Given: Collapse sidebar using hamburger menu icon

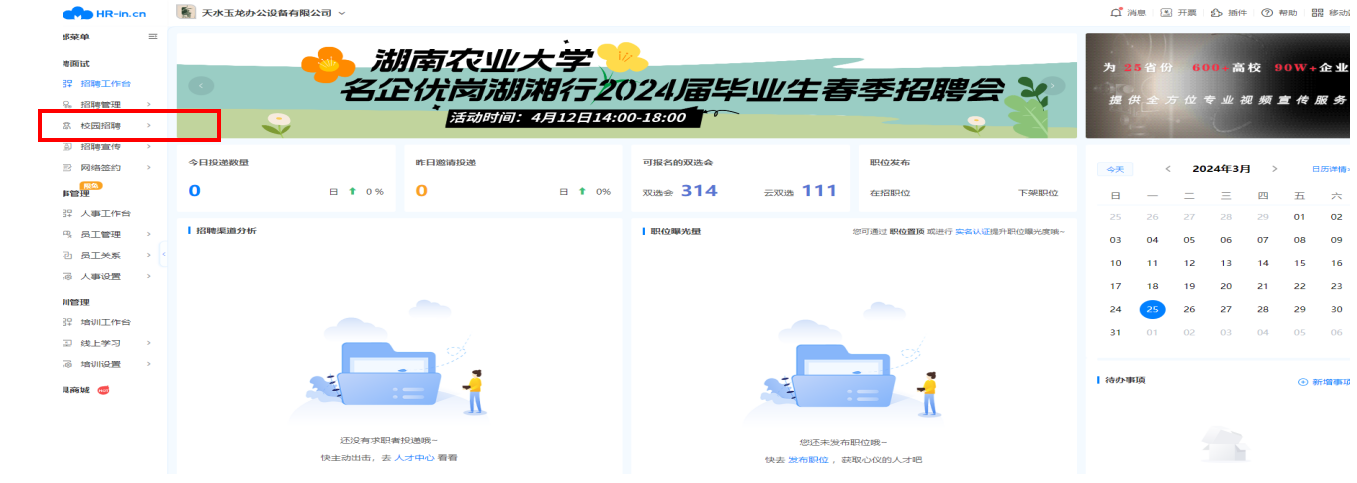Looking at the screenshot, I should (153, 37).
